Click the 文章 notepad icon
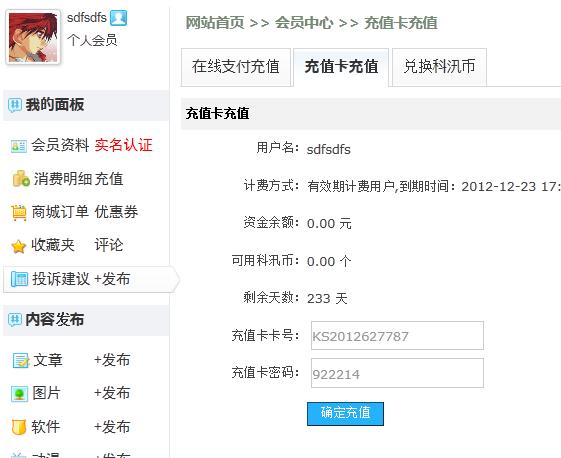The image size is (561, 458). [20, 360]
